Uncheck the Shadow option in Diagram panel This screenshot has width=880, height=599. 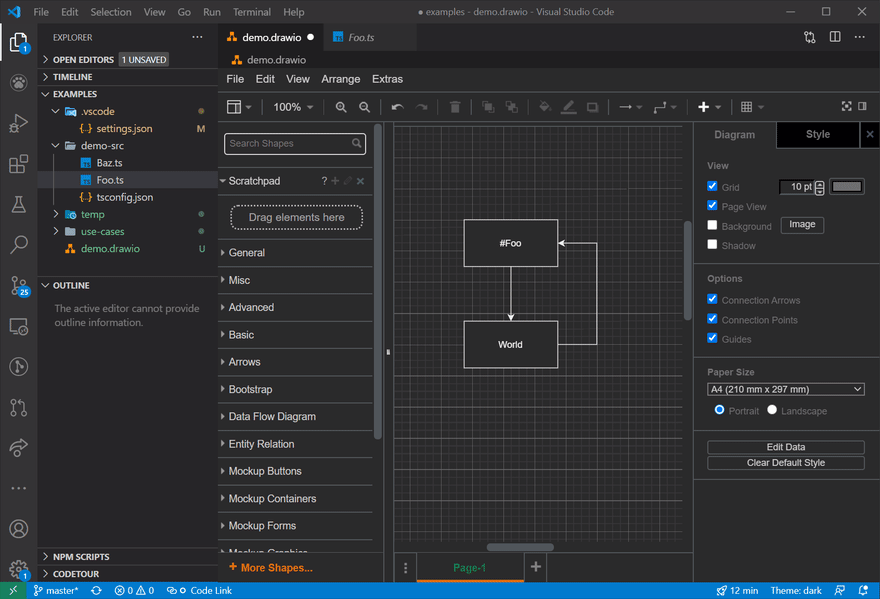tap(713, 245)
